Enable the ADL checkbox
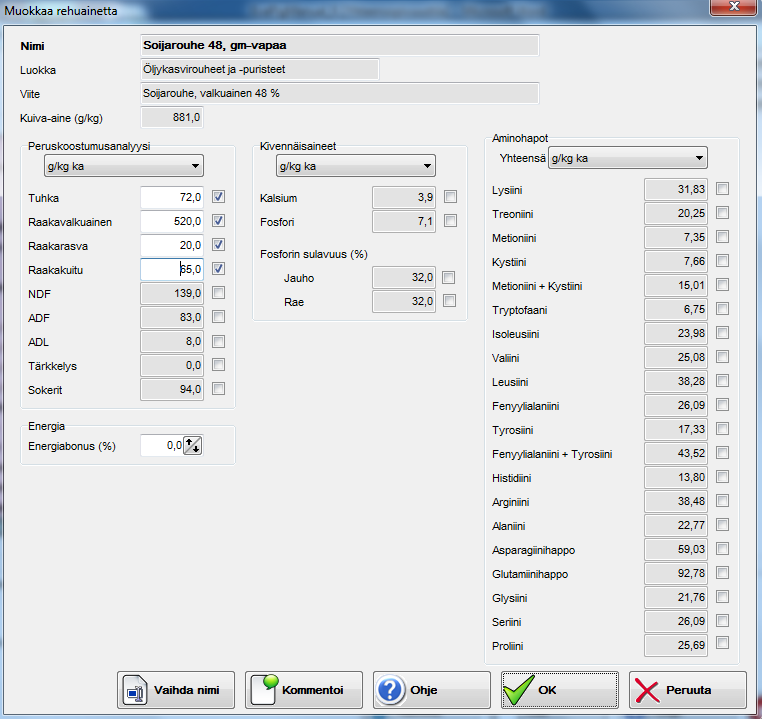This screenshot has height=719, width=762. pyautogui.click(x=218, y=341)
